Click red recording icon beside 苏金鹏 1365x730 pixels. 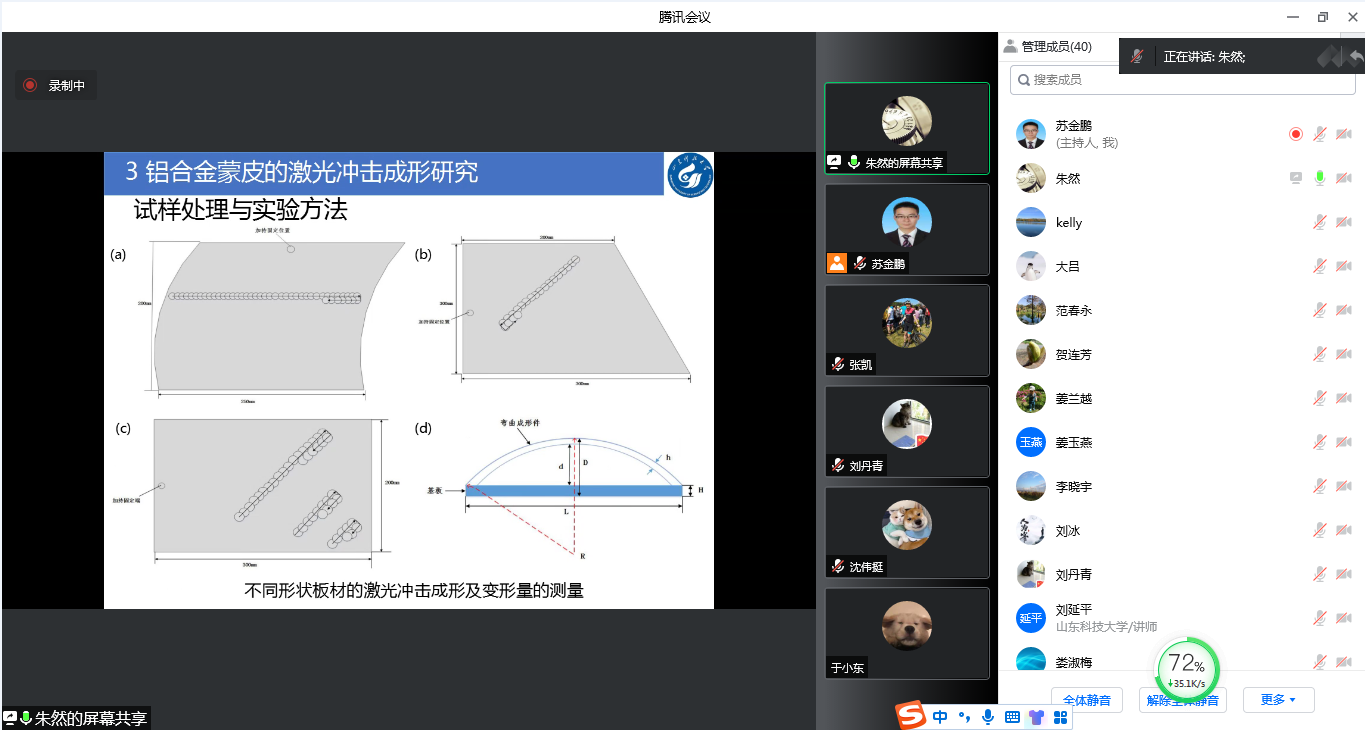pyautogui.click(x=1296, y=134)
